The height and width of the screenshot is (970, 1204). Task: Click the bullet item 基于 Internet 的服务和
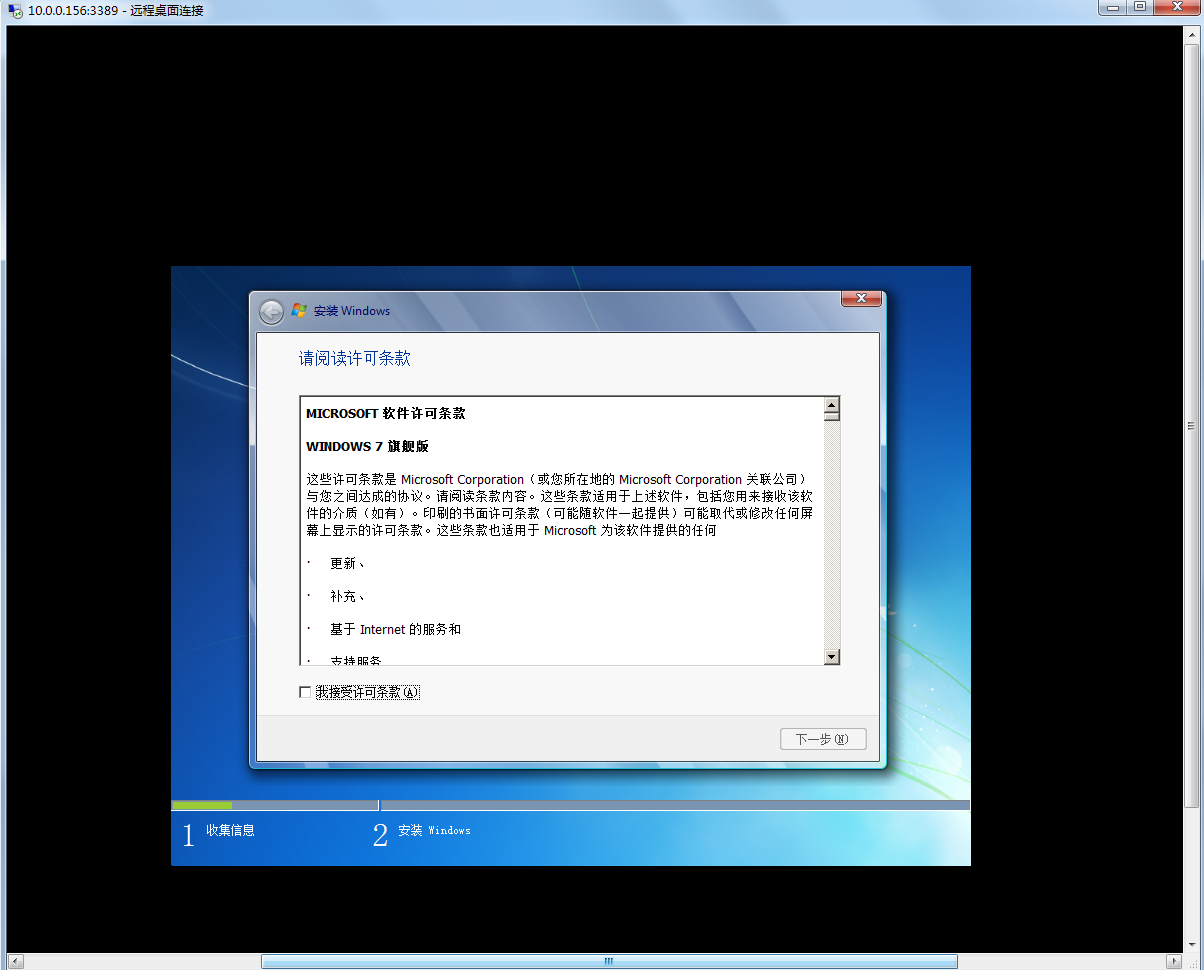click(x=396, y=629)
